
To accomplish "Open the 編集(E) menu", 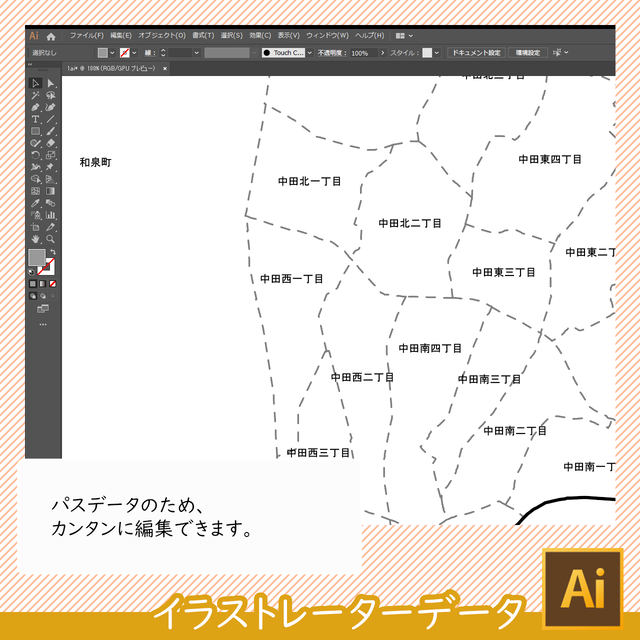I will click(121, 36).
